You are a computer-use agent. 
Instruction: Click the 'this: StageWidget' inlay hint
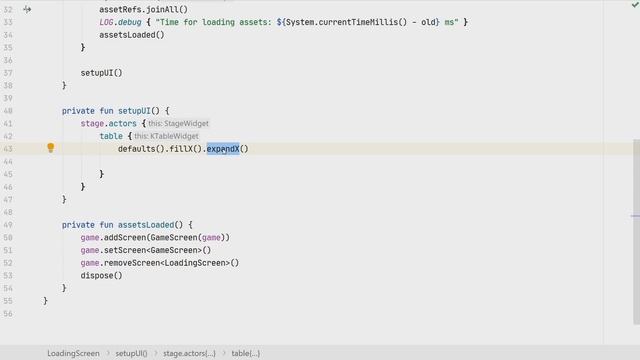point(178,123)
